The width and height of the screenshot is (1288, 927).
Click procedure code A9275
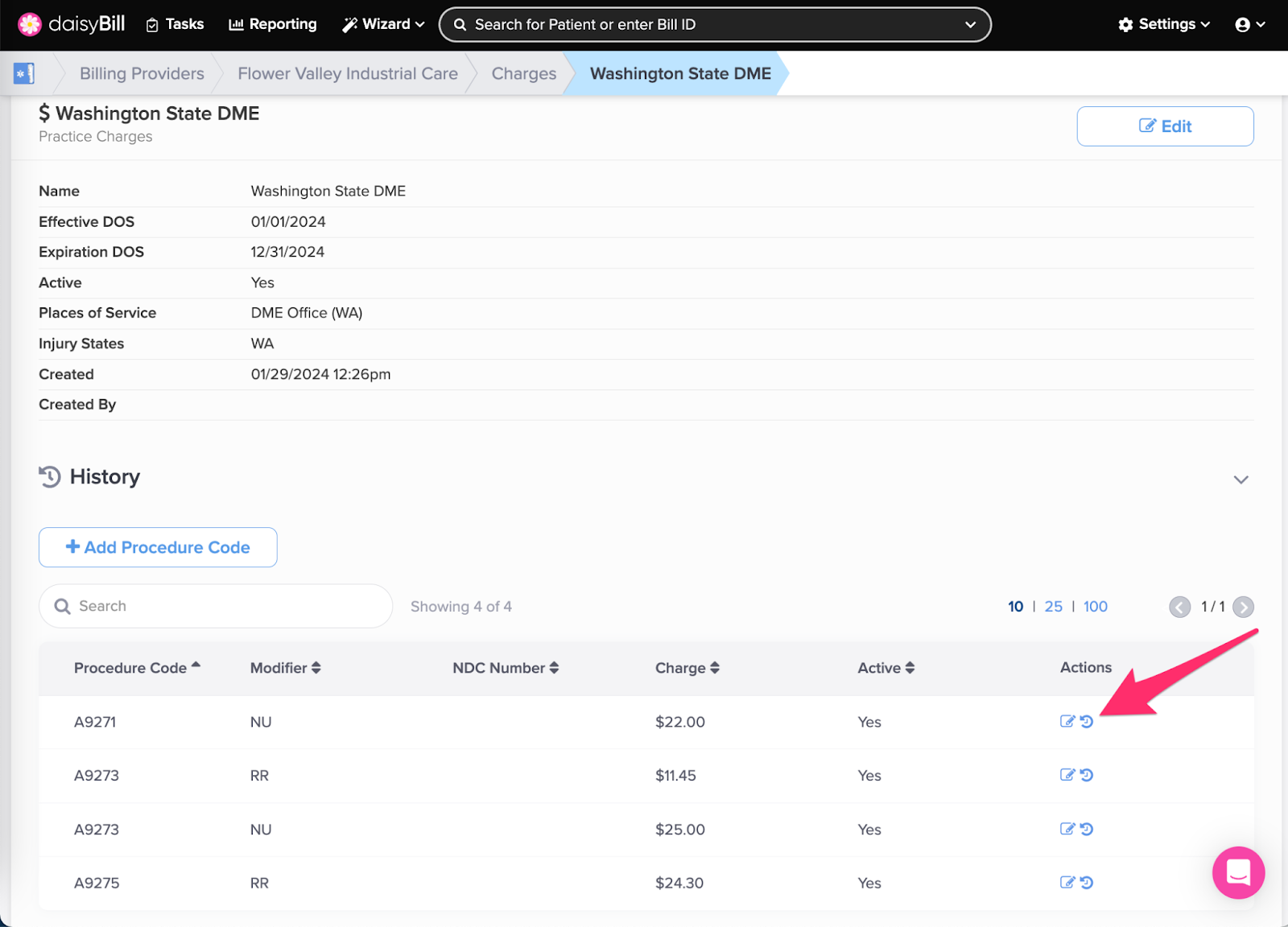point(97,883)
